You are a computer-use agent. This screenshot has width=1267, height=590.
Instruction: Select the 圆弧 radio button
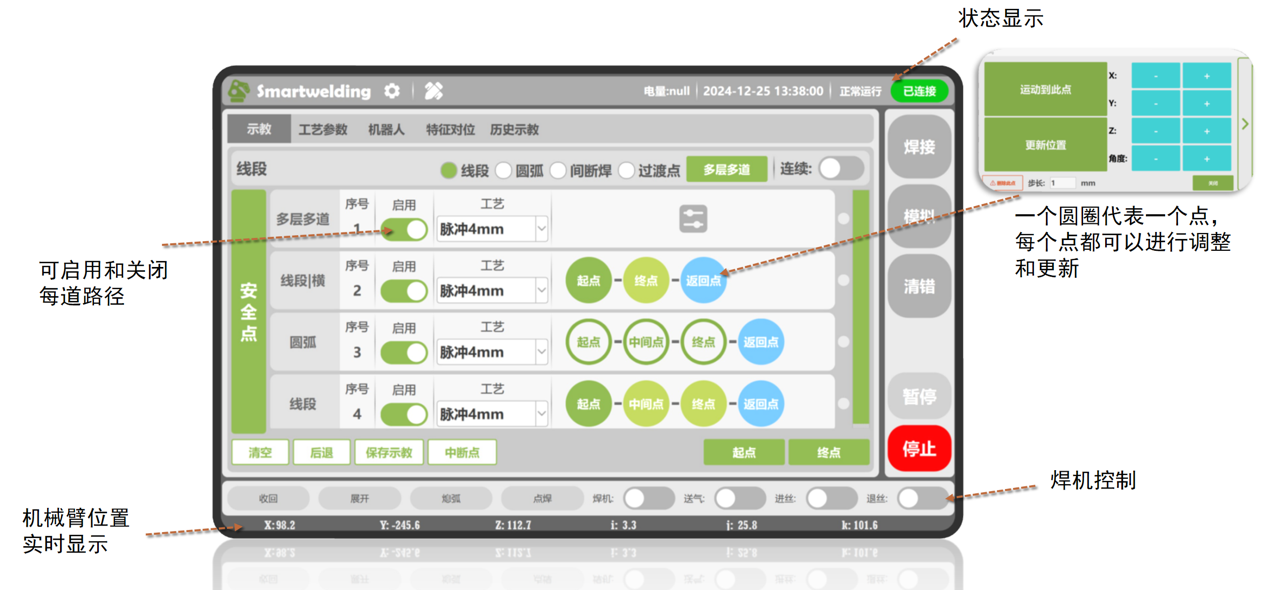point(505,171)
